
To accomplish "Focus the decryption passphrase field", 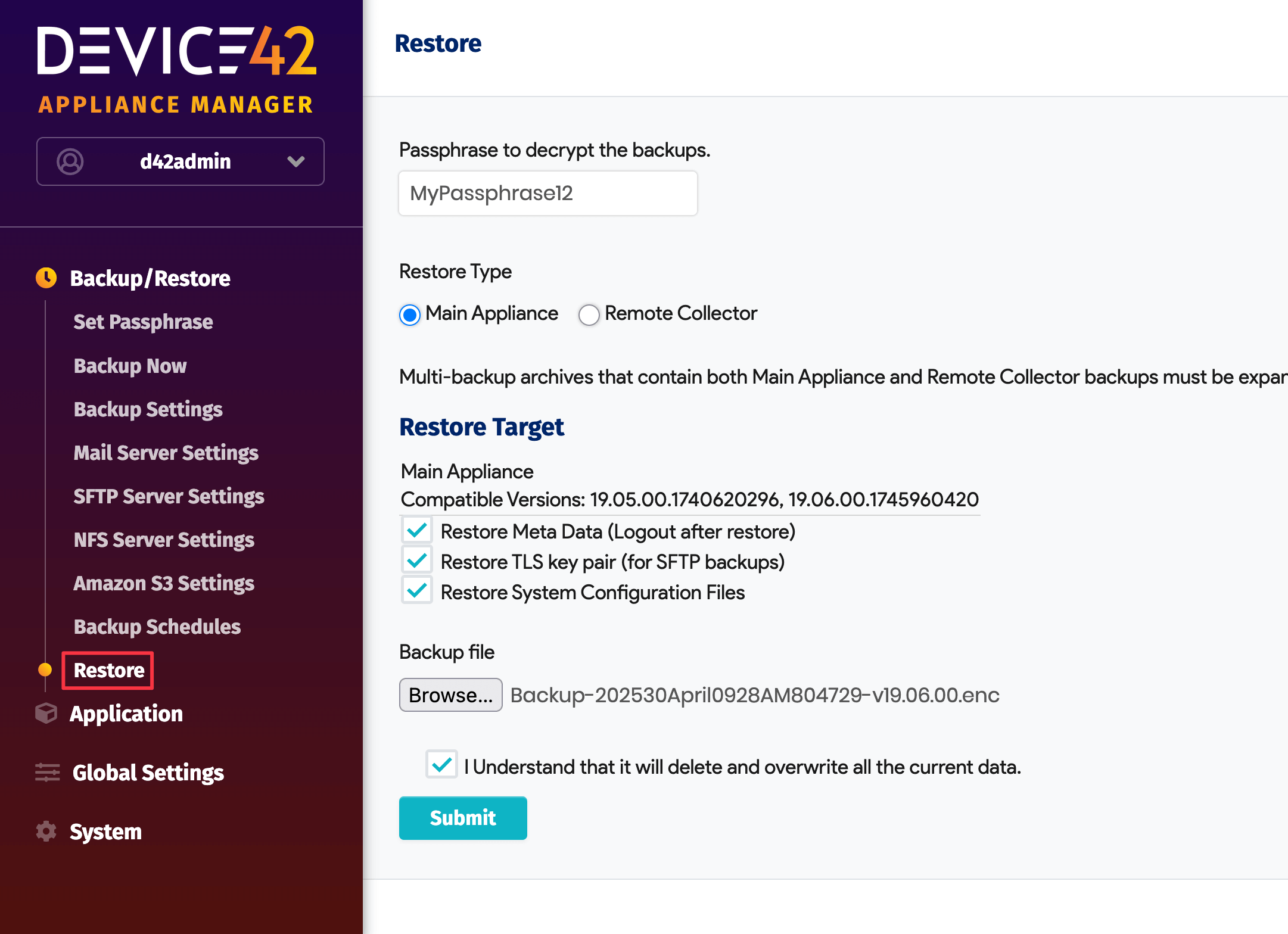I will (547, 194).
